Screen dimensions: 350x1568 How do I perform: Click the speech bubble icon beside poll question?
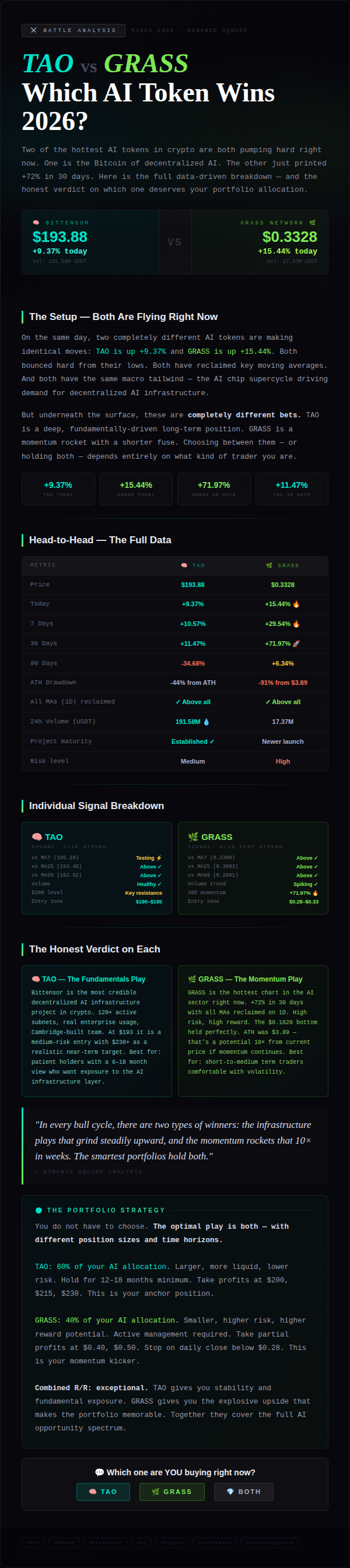tap(99, 1472)
